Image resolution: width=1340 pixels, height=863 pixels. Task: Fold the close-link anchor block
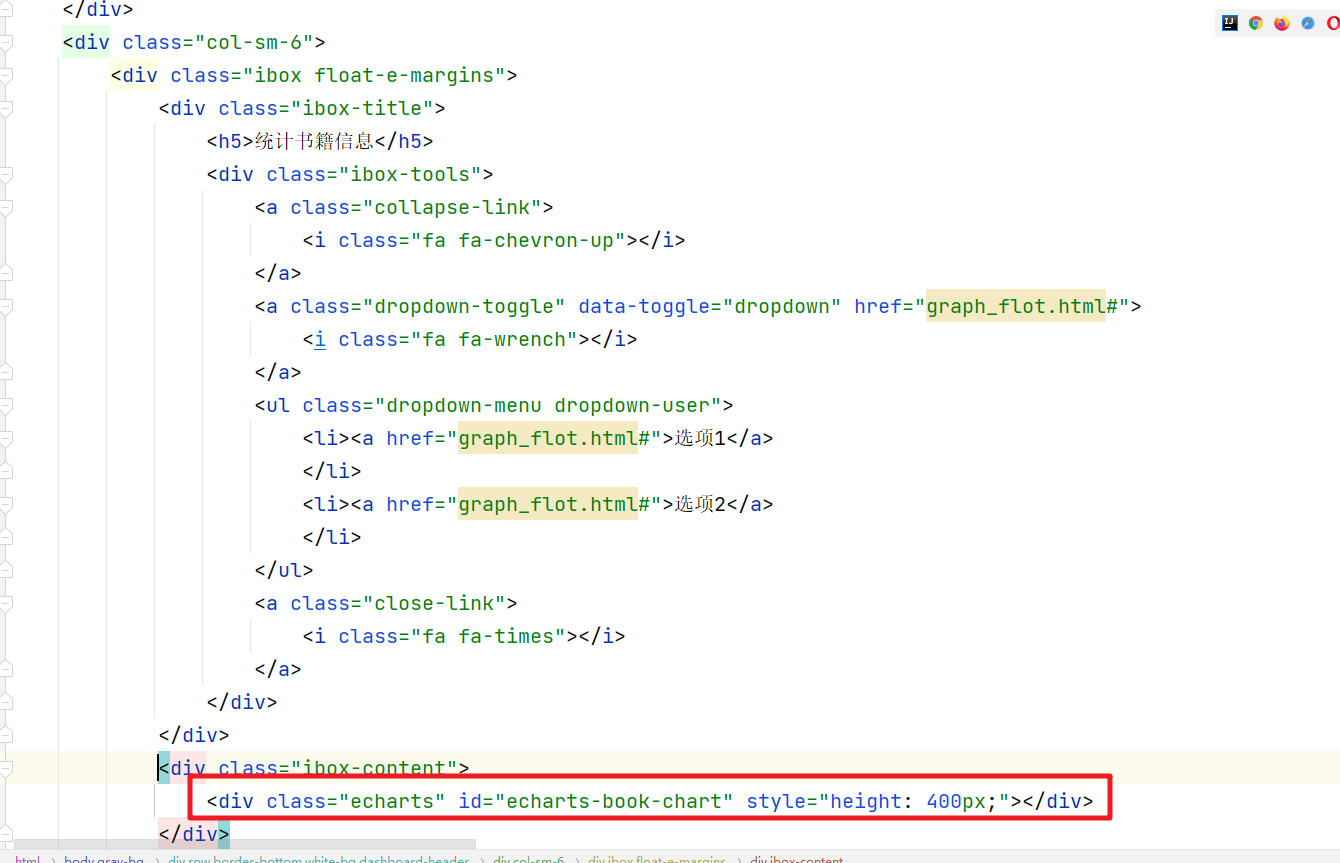6,603
